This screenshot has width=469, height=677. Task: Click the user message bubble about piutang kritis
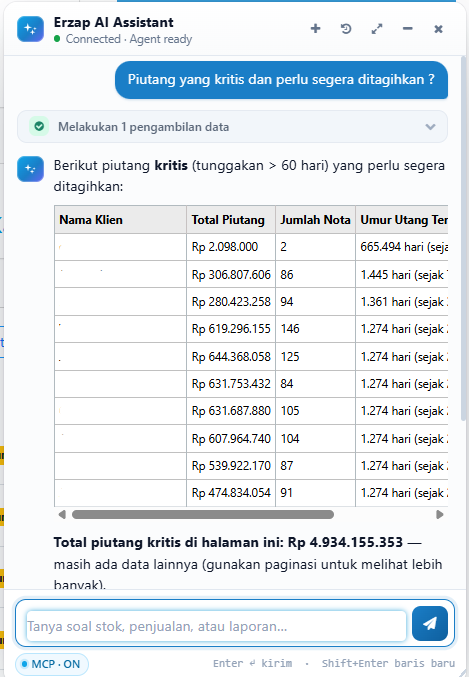pos(281,79)
